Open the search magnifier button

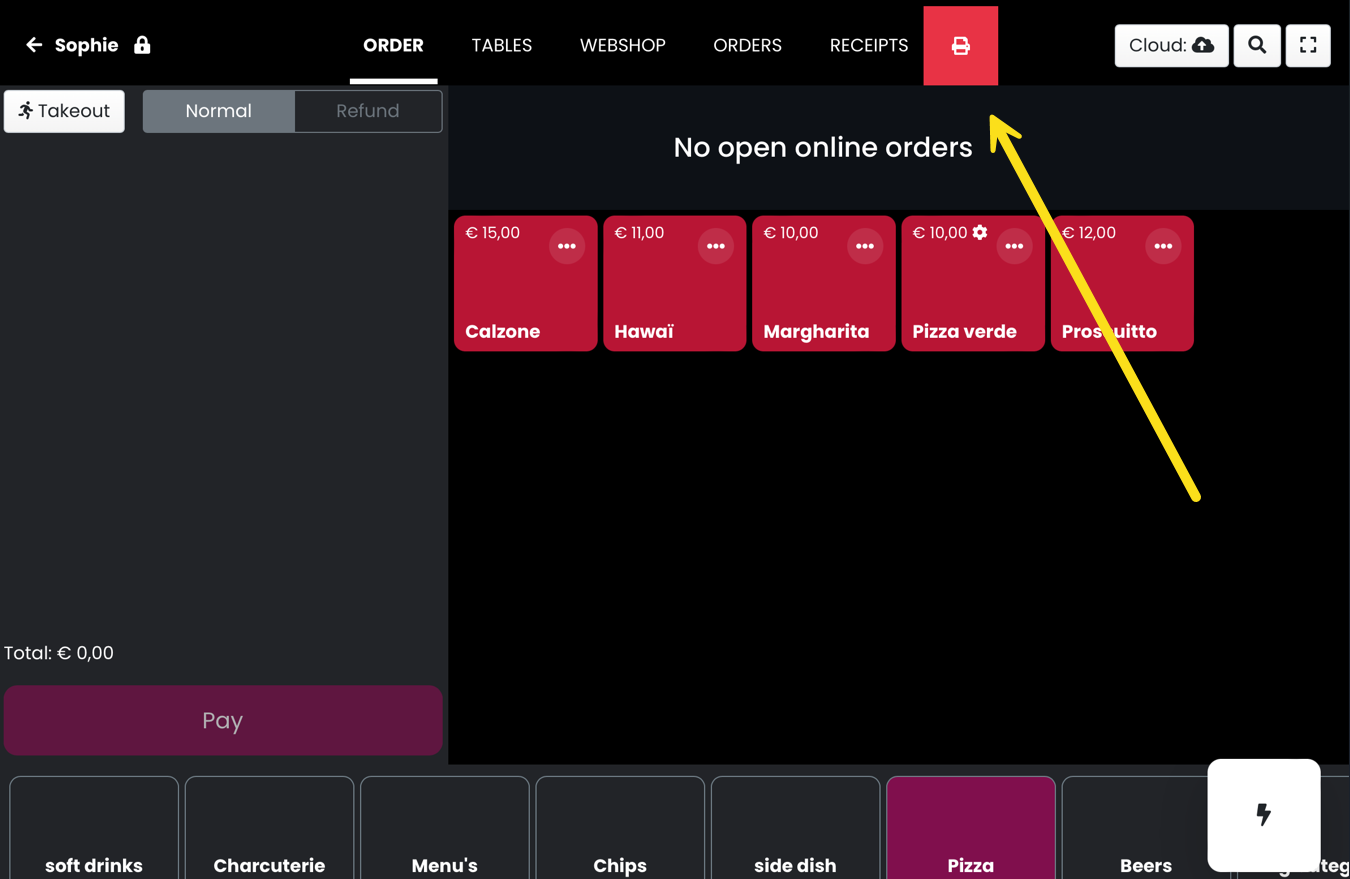click(x=1257, y=45)
